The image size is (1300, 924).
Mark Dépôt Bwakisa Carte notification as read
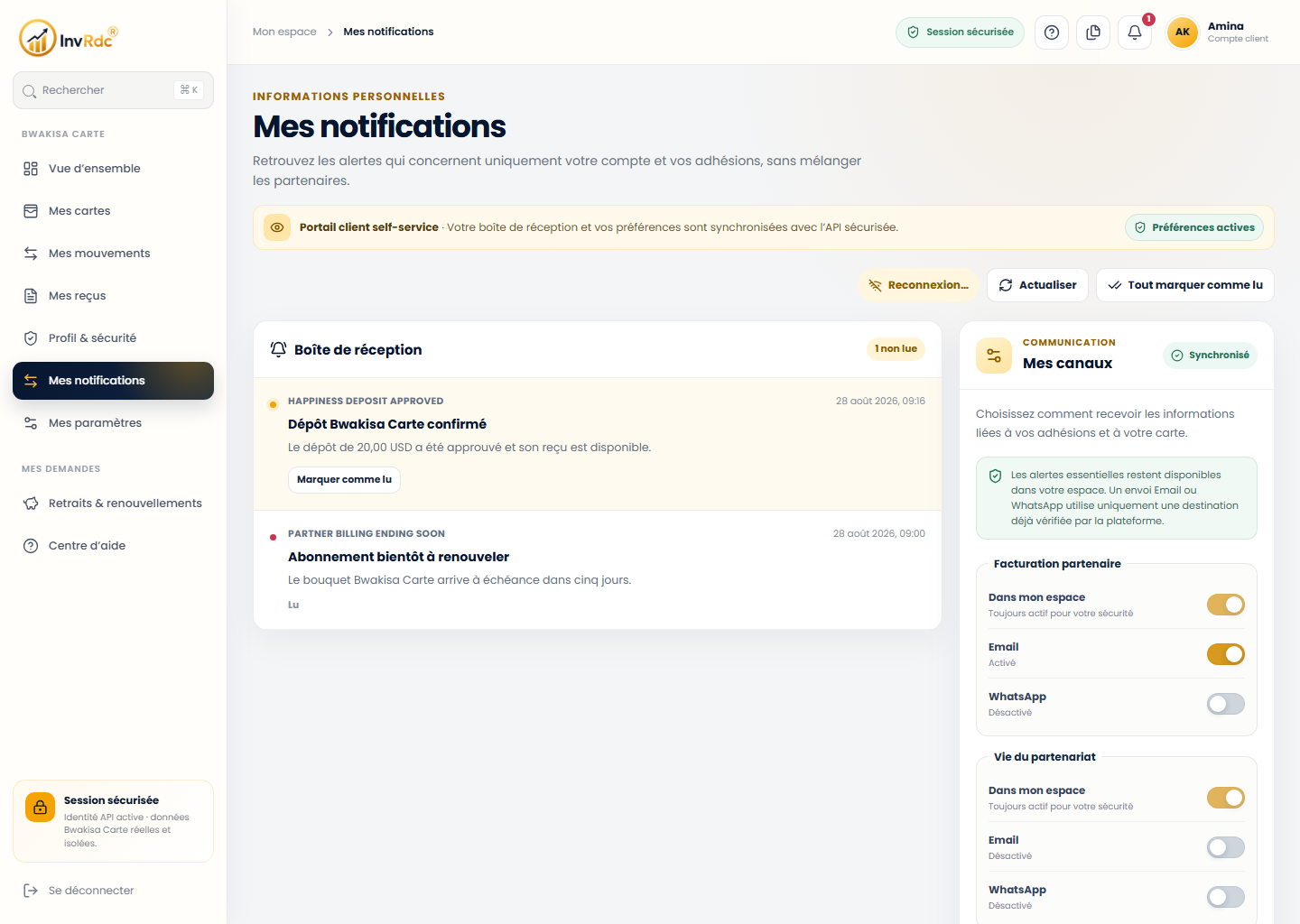coord(344,480)
